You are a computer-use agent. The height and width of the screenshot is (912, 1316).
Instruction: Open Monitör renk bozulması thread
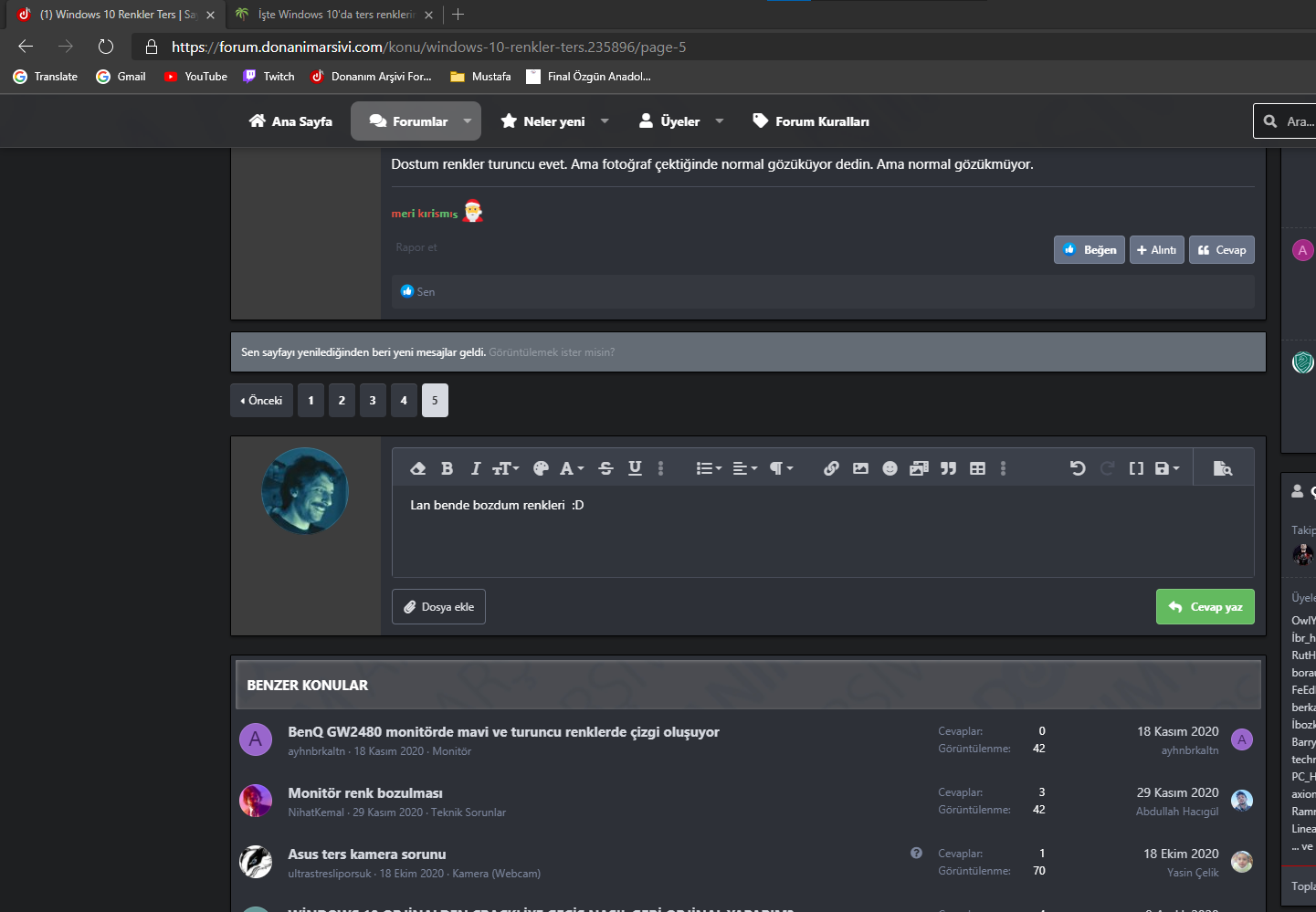(365, 793)
